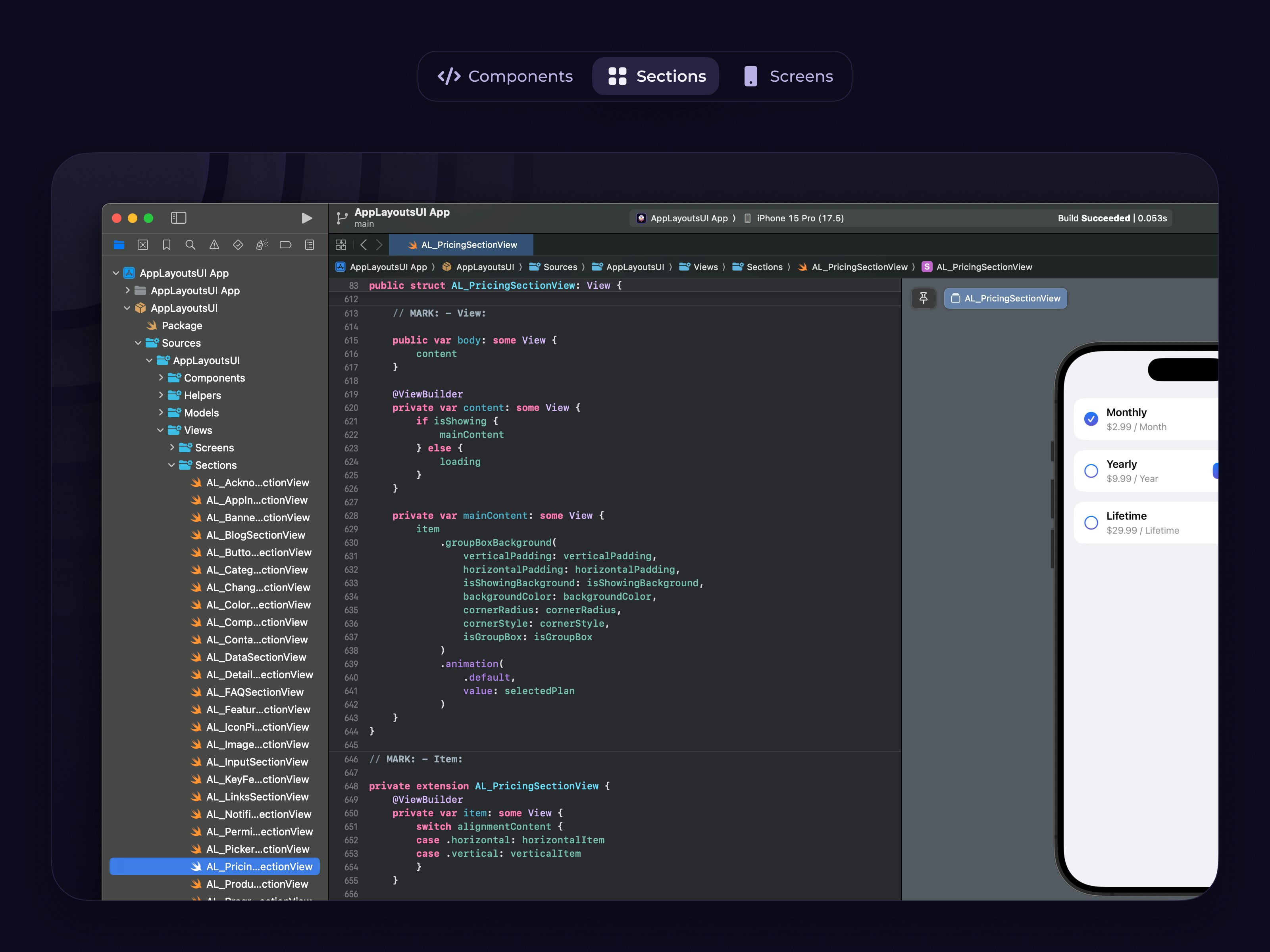Open the Bookmark navigator icon
Viewport: 1270px width, 952px height.
167,245
